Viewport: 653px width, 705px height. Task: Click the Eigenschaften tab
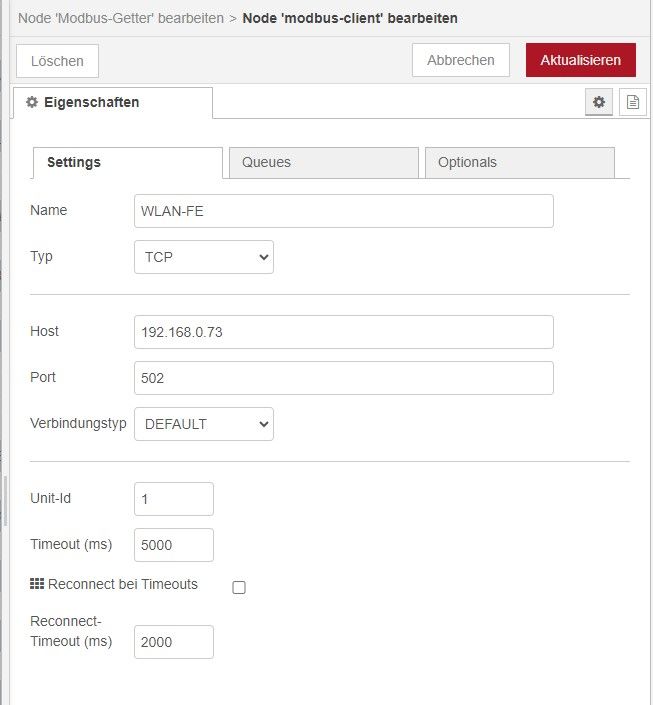click(x=112, y=103)
